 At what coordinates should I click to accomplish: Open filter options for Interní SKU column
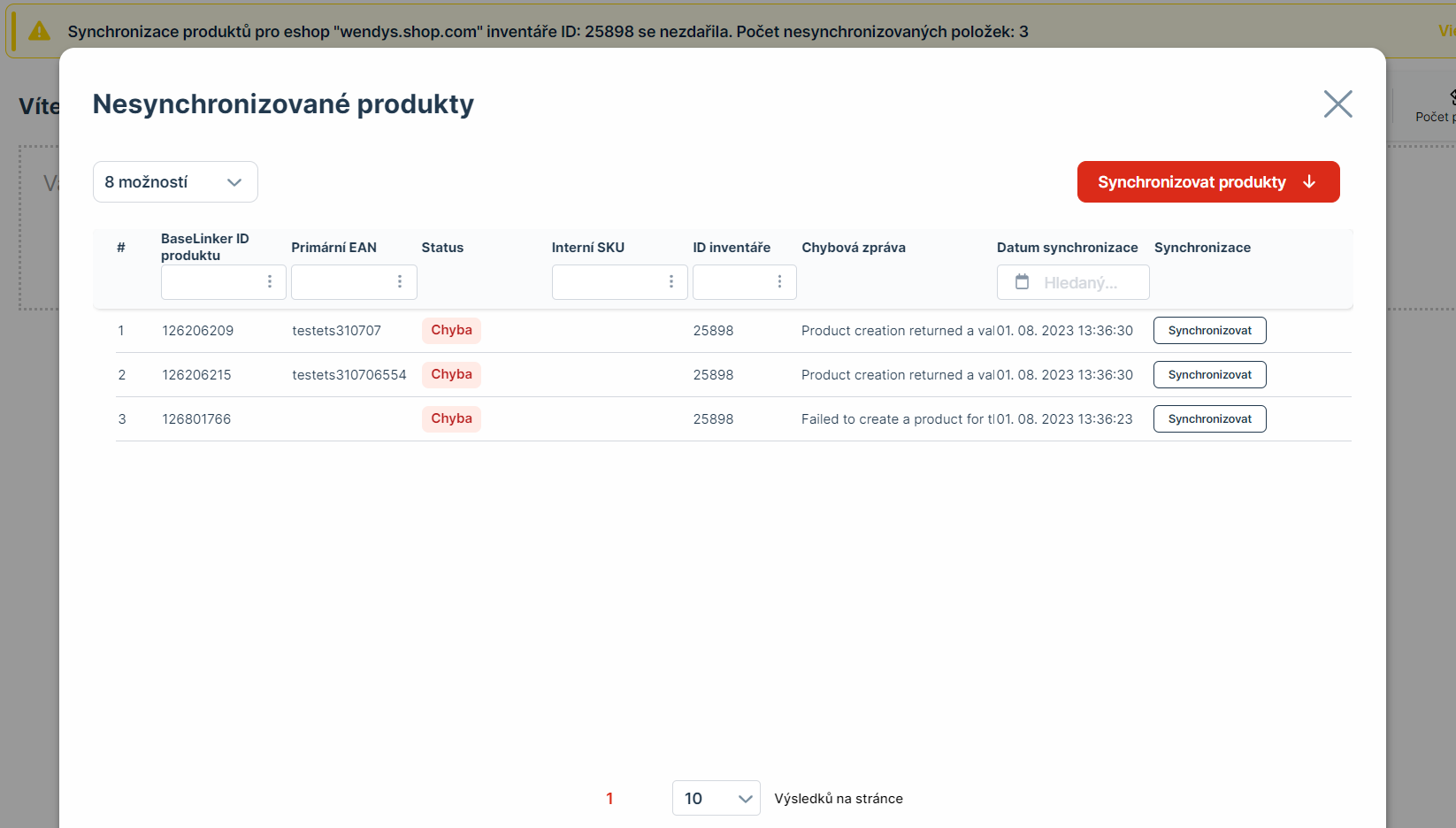point(671,281)
